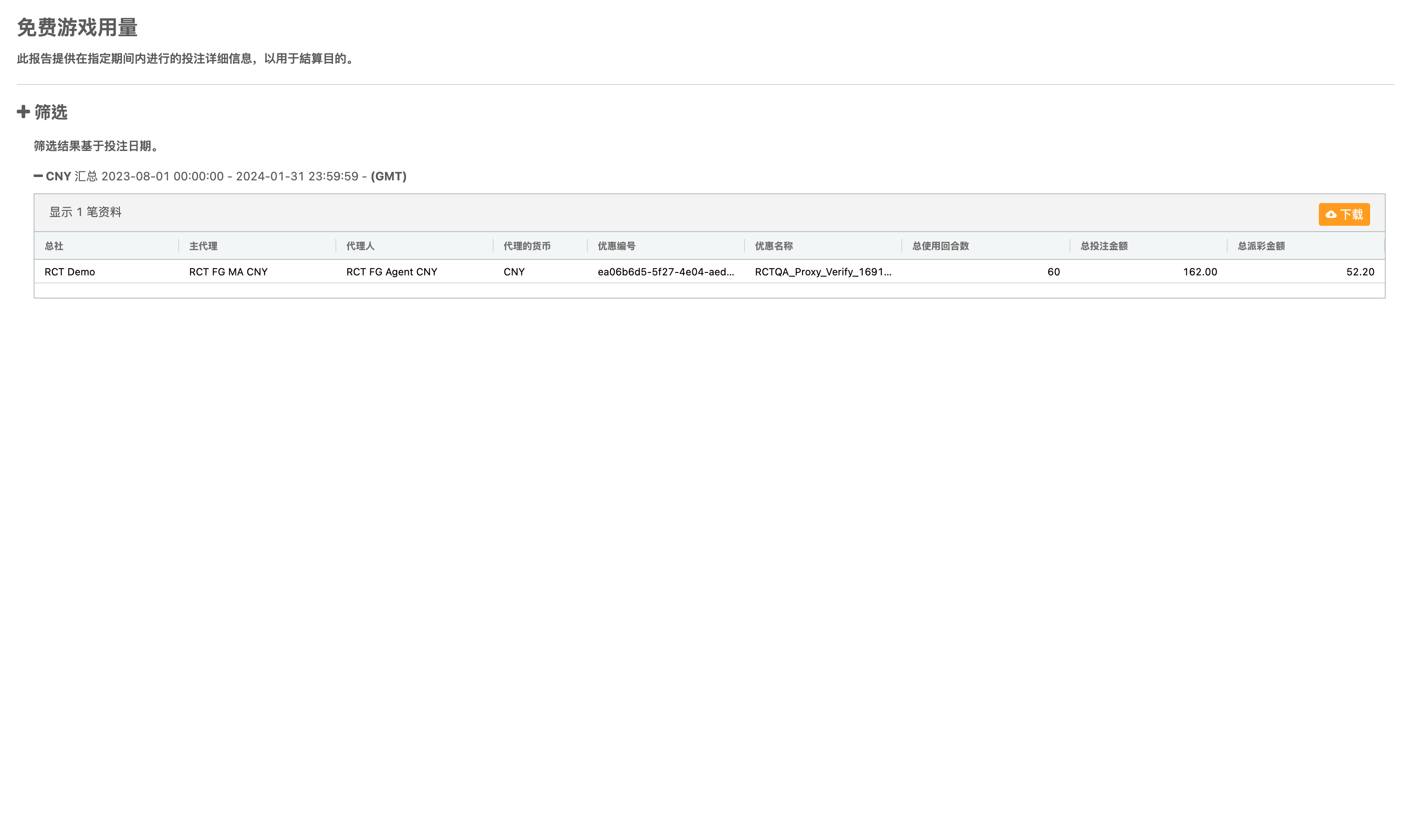
Task: Sort by 总使用回合数 column header
Action: (940, 246)
